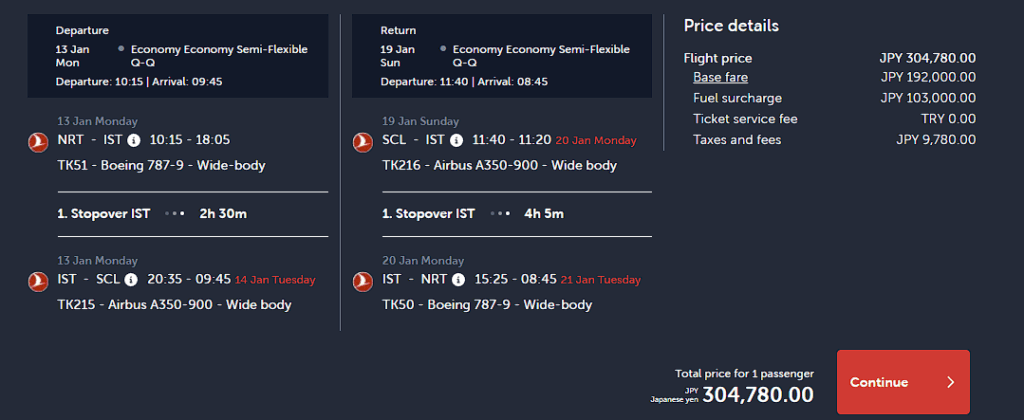Click Turkish Airlines logo beside flight TK51
Screen dimensions: 1024x420
click(38, 142)
